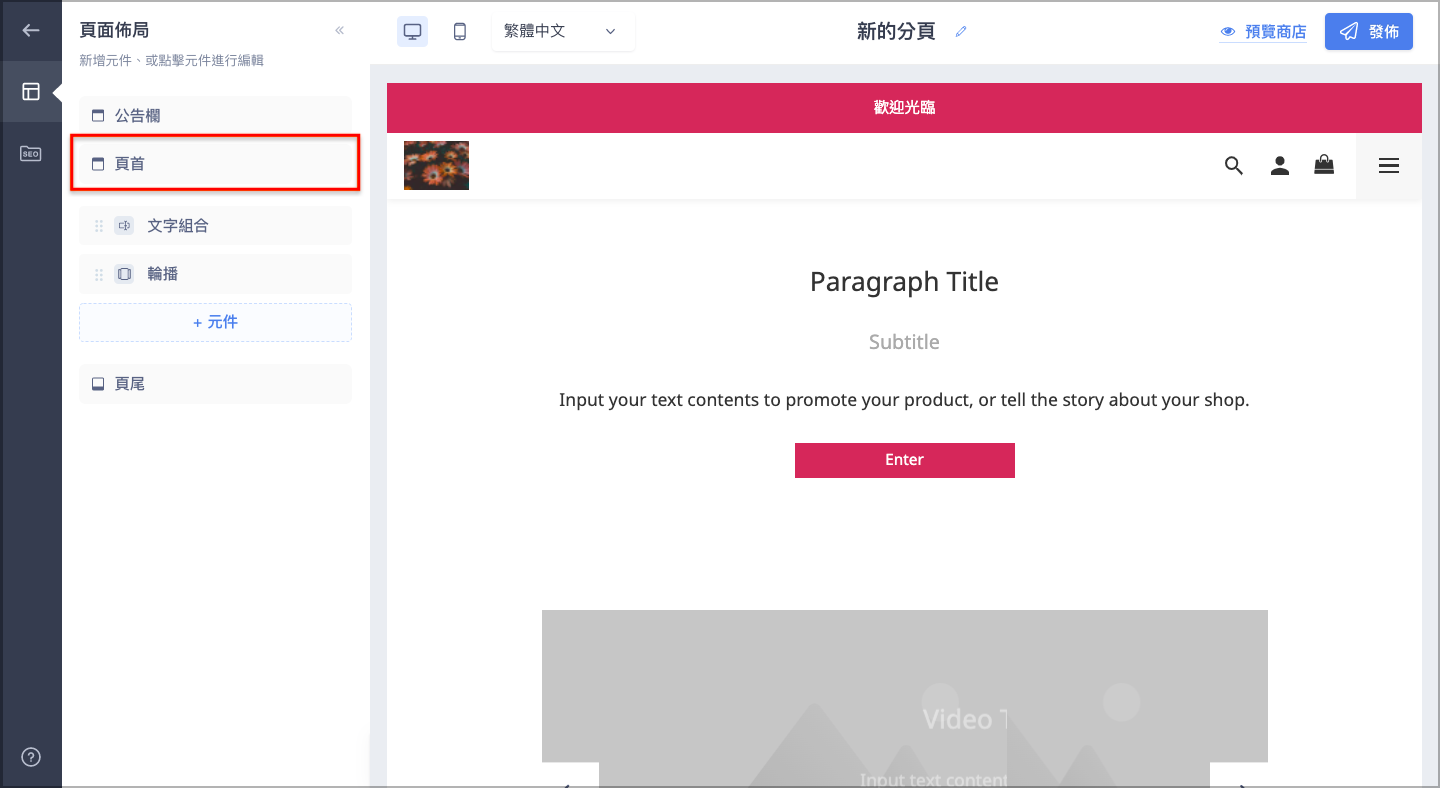Click the paper plane icon in 發佈
The width and height of the screenshot is (1440, 788).
[1349, 31]
